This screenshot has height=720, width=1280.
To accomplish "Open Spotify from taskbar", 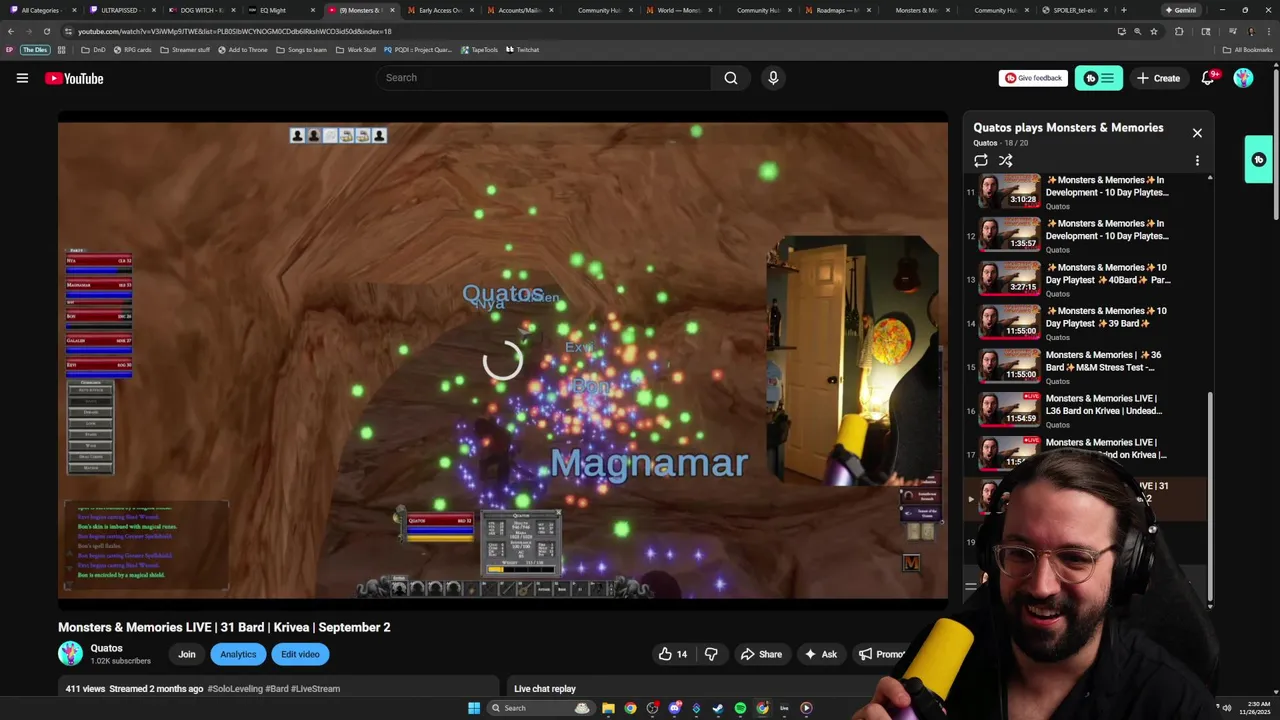I will click(740, 708).
